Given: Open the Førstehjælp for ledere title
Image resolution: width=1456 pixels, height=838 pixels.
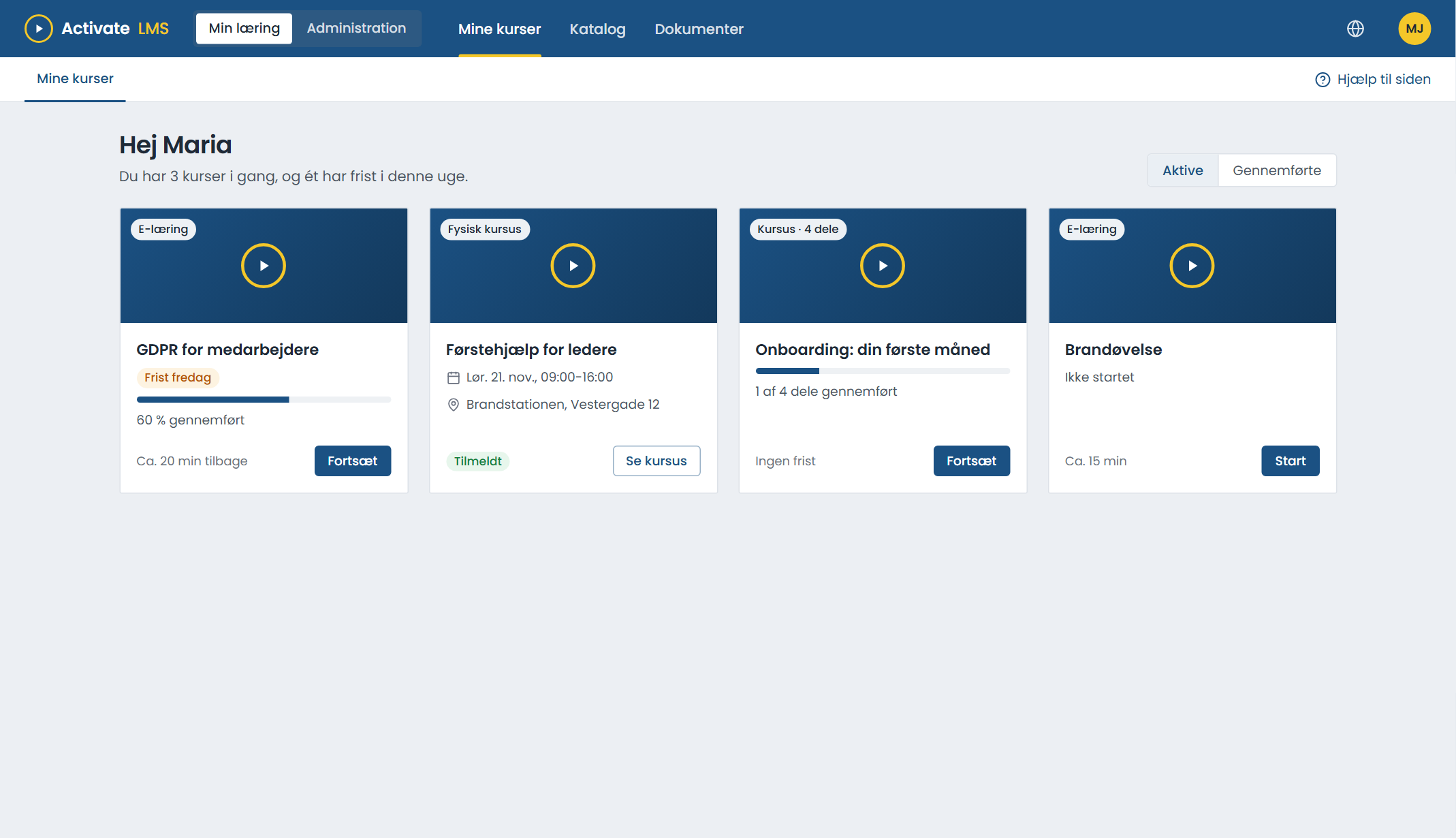Looking at the screenshot, I should pyautogui.click(x=531, y=350).
